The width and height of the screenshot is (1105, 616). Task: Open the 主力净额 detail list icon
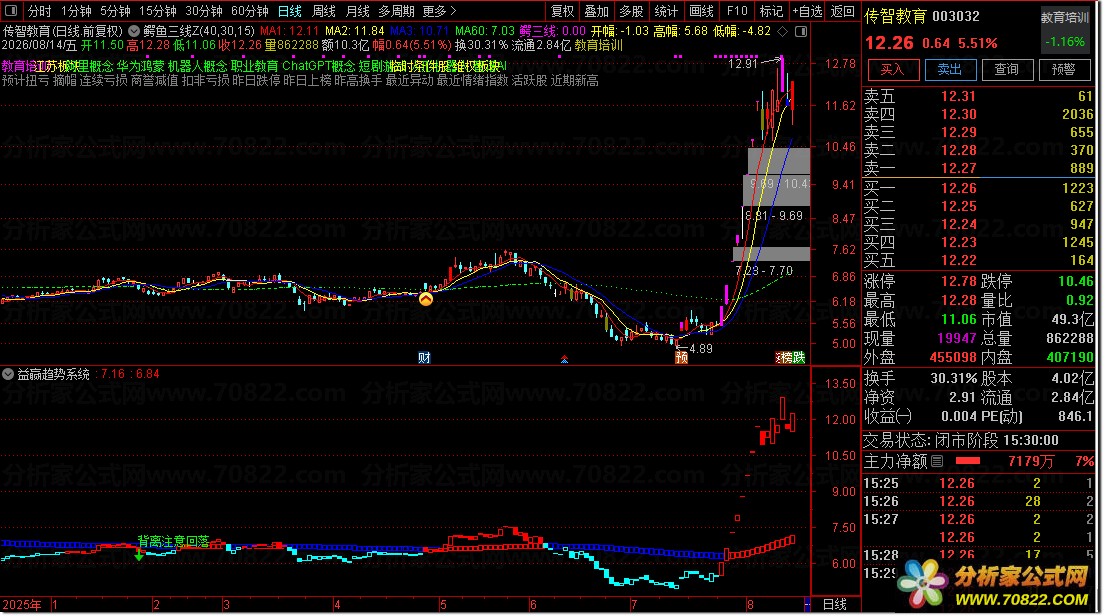[x=937, y=462]
